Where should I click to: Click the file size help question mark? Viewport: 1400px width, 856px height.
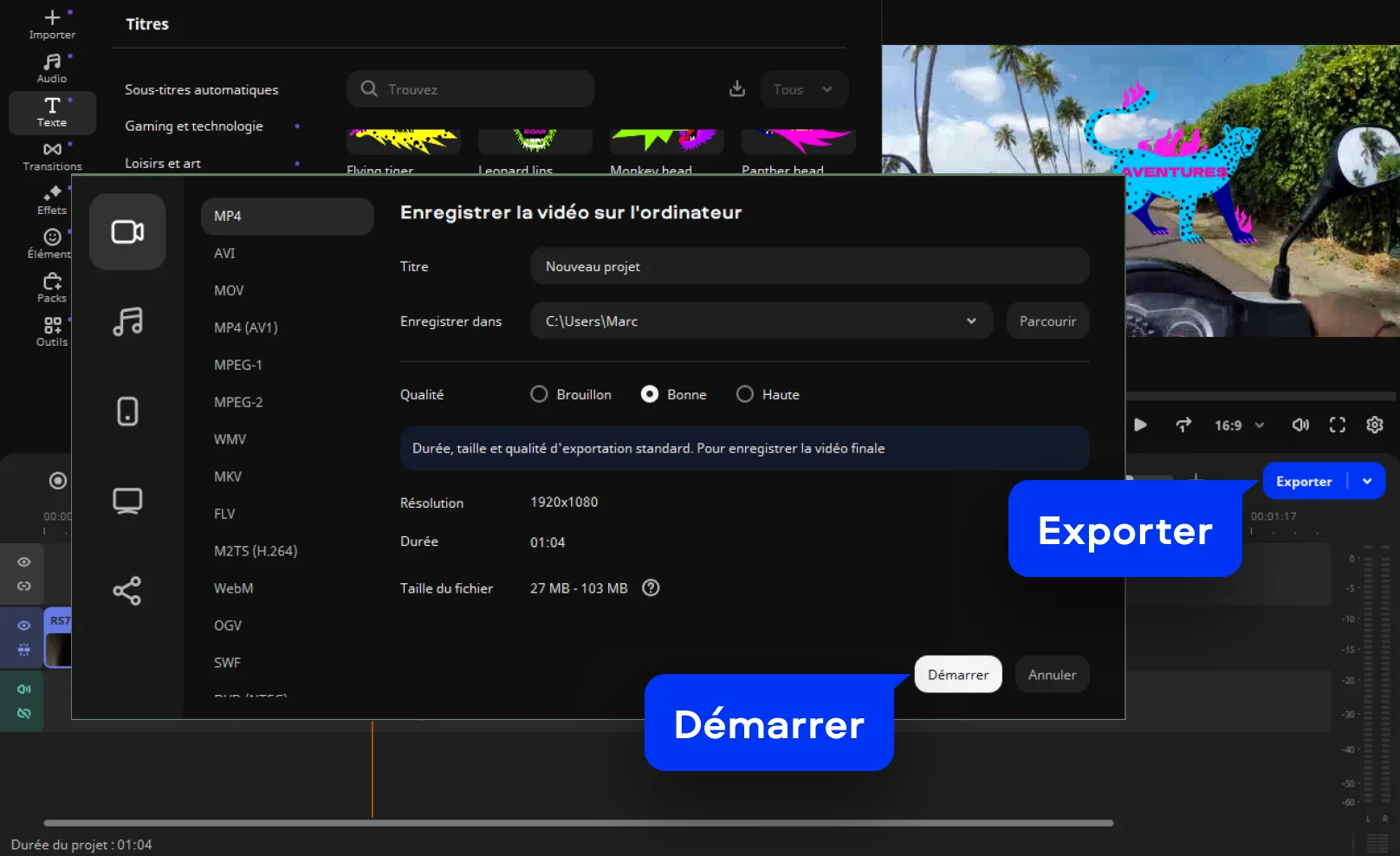[651, 588]
